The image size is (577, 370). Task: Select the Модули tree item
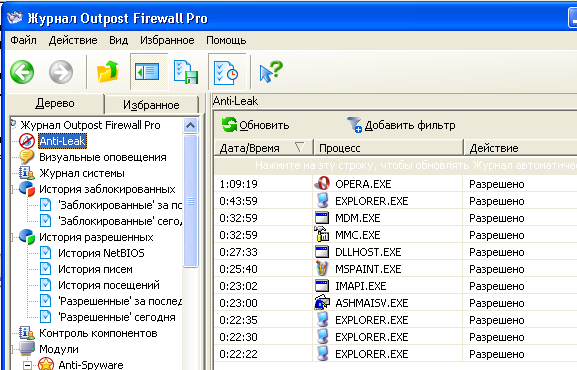click(59, 349)
